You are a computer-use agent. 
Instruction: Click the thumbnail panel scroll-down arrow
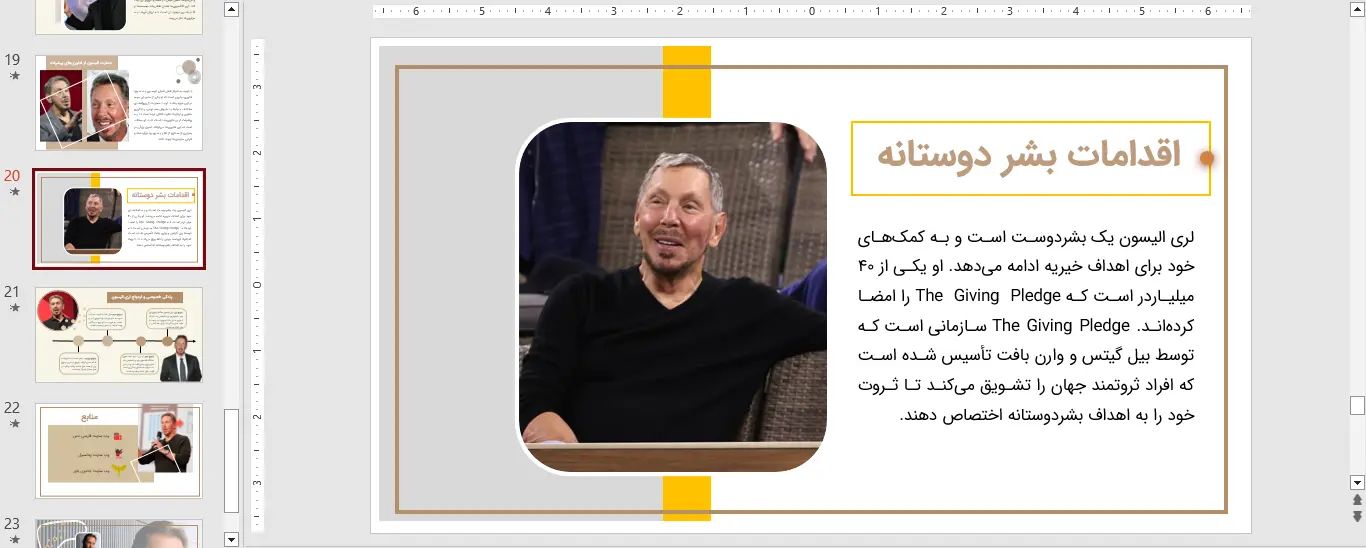[232, 539]
